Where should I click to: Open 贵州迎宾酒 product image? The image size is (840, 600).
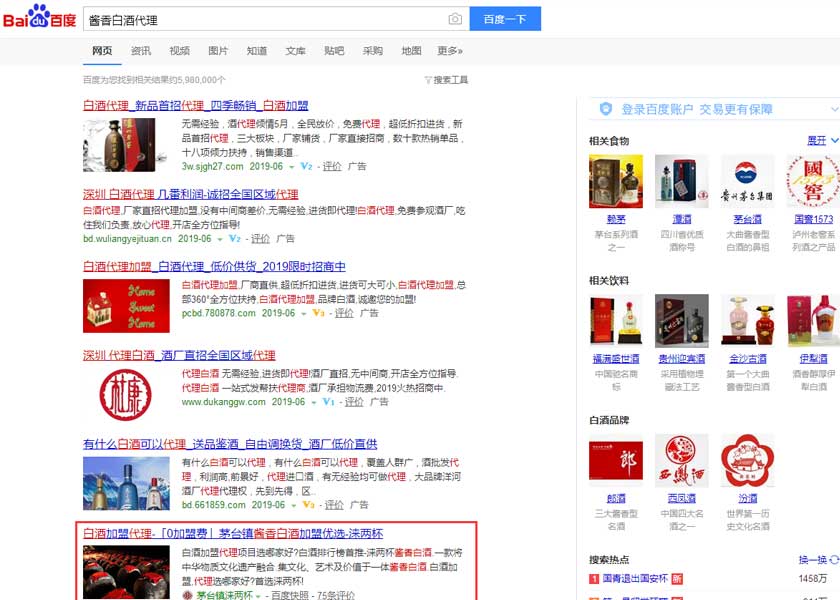click(x=682, y=320)
